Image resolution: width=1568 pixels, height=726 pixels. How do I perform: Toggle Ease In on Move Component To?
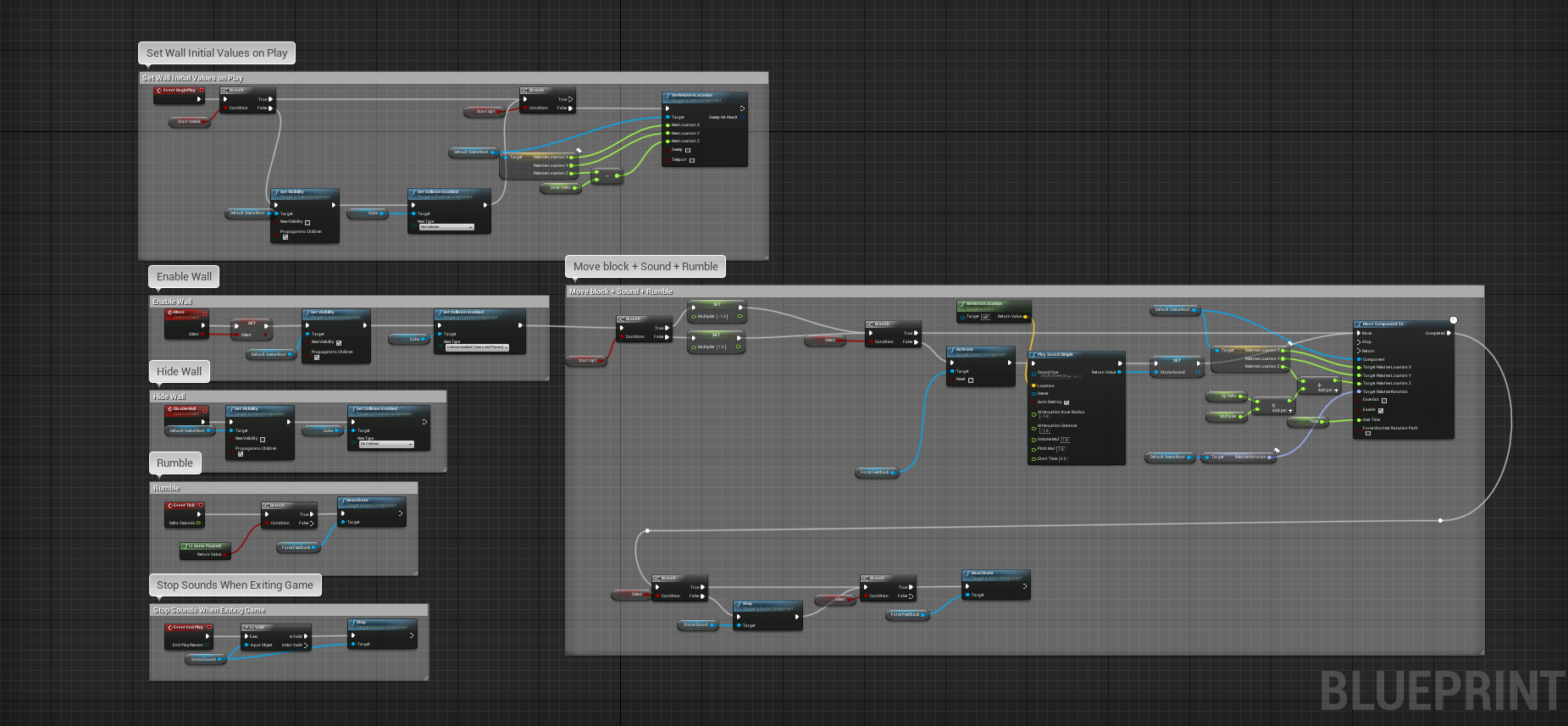click(x=1380, y=410)
